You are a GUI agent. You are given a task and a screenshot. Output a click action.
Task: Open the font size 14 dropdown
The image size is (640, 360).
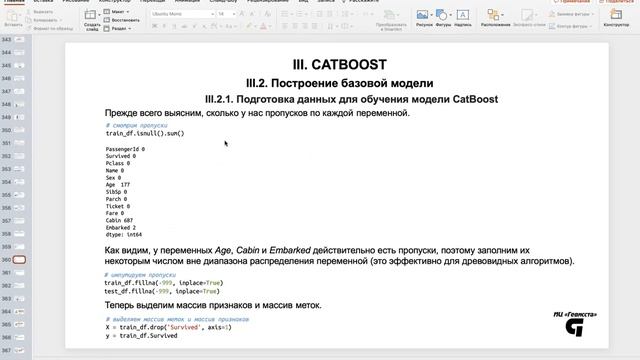[234, 14]
